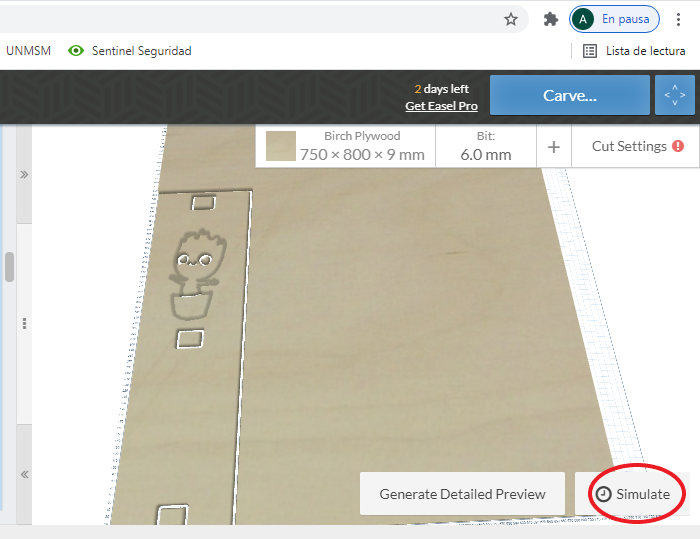This screenshot has height=539, width=700.
Task: Expand panel with right double chevron
Action: [25, 174]
